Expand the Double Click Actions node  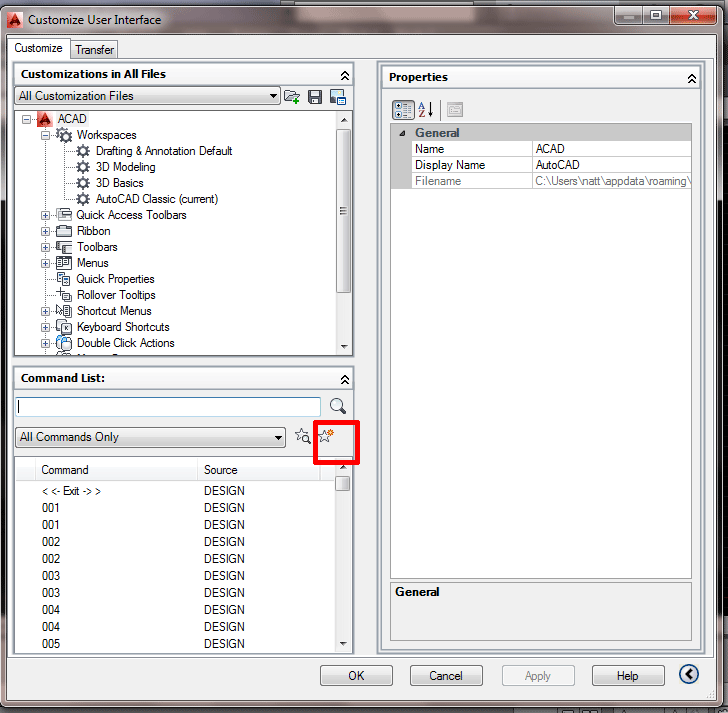click(45, 344)
